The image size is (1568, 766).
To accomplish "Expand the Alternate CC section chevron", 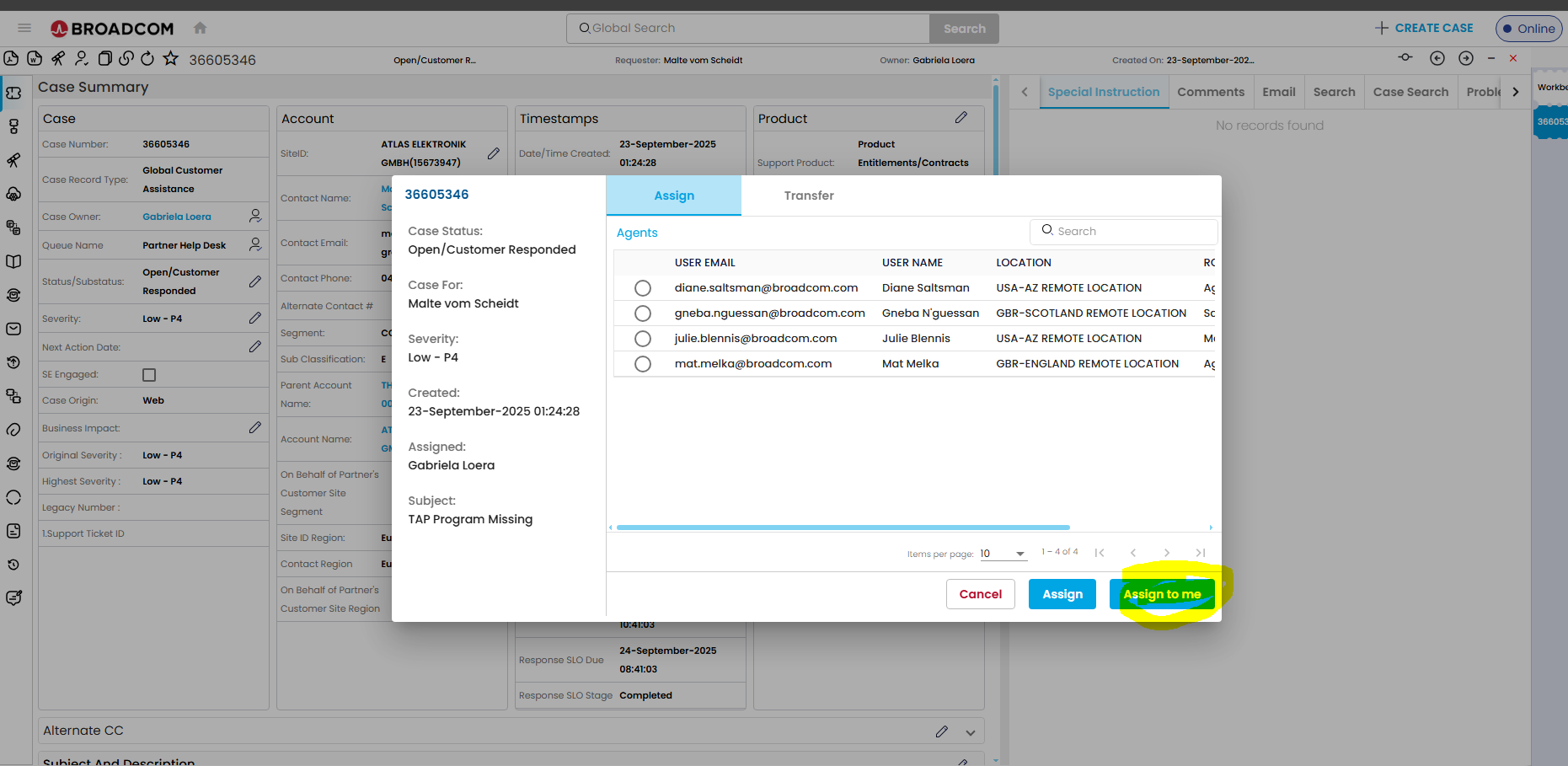I will point(971,732).
